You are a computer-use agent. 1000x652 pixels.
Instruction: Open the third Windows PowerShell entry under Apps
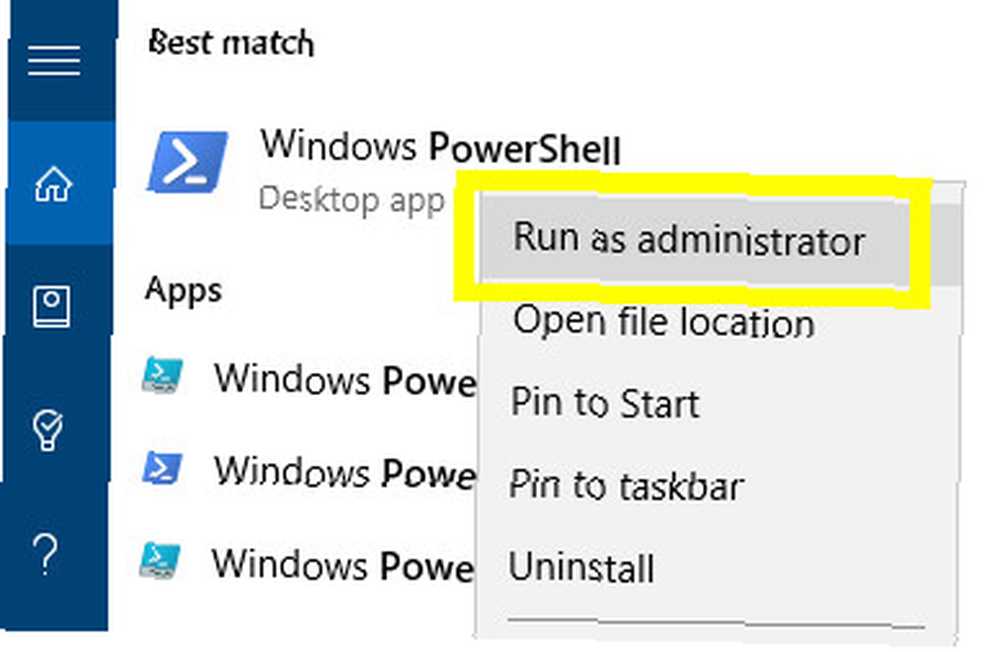click(x=343, y=565)
